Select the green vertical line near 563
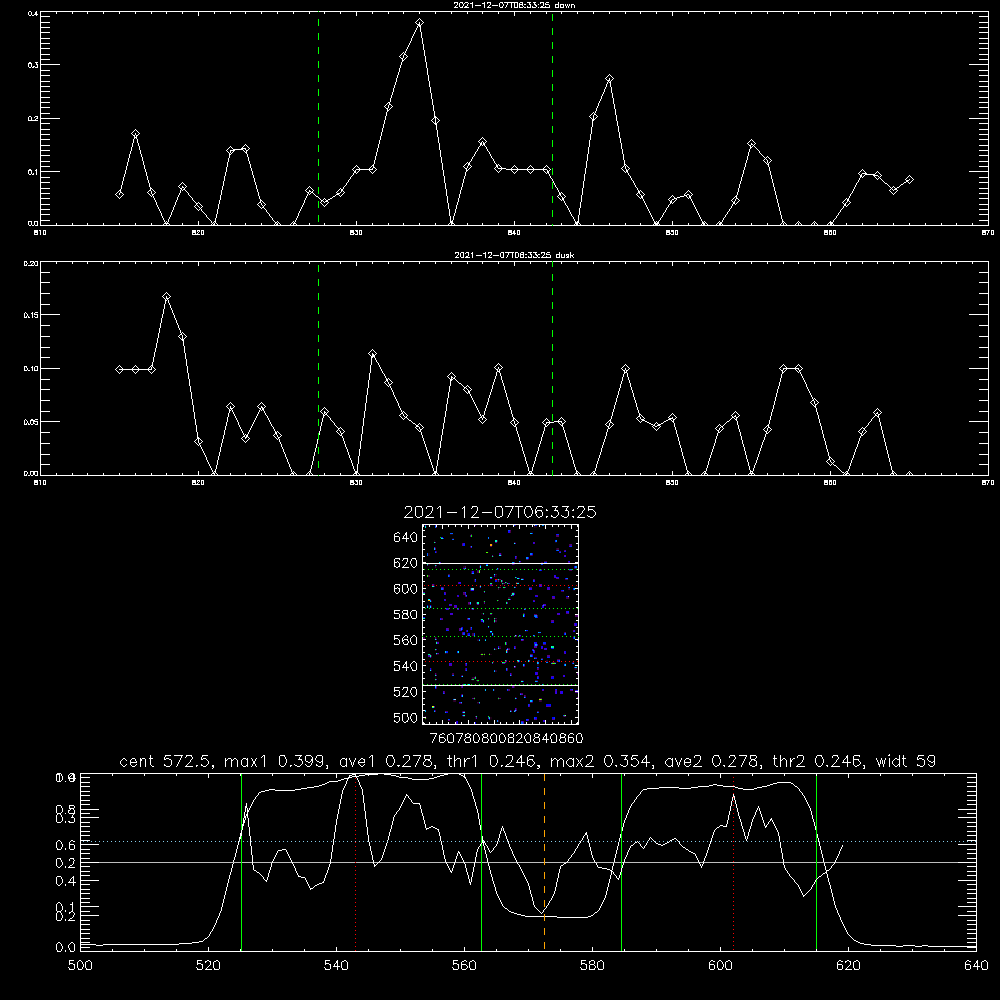The image size is (1000, 1000). click(481, 862)
